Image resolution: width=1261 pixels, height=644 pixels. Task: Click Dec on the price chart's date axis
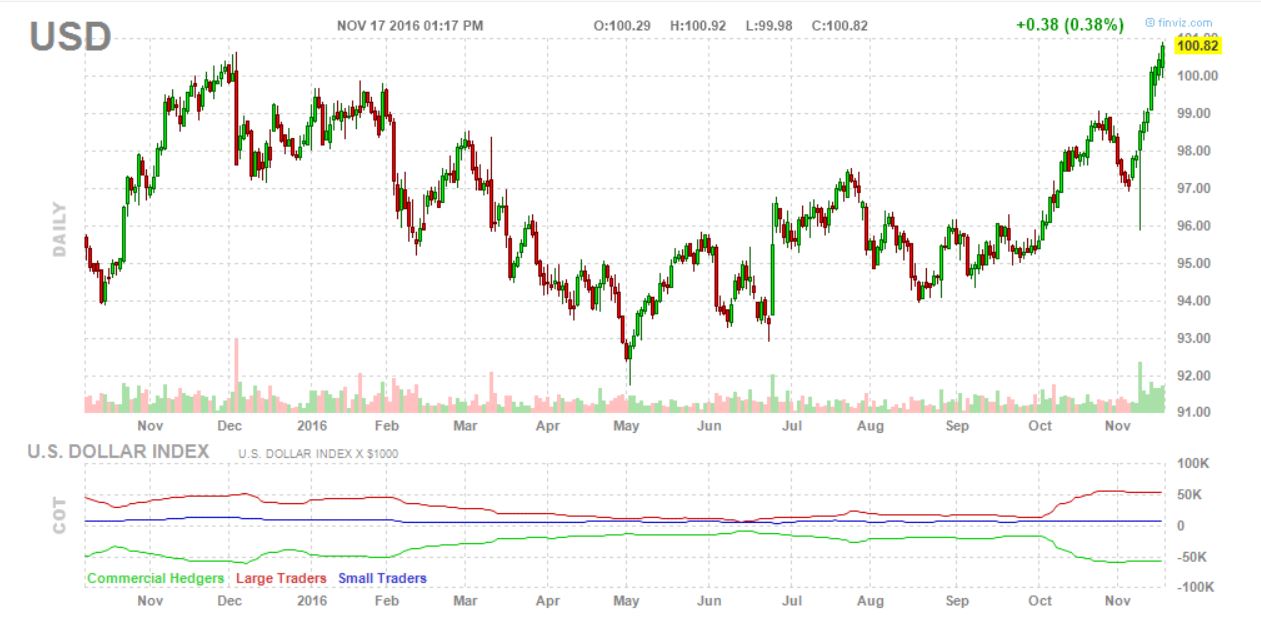(230, 425)
